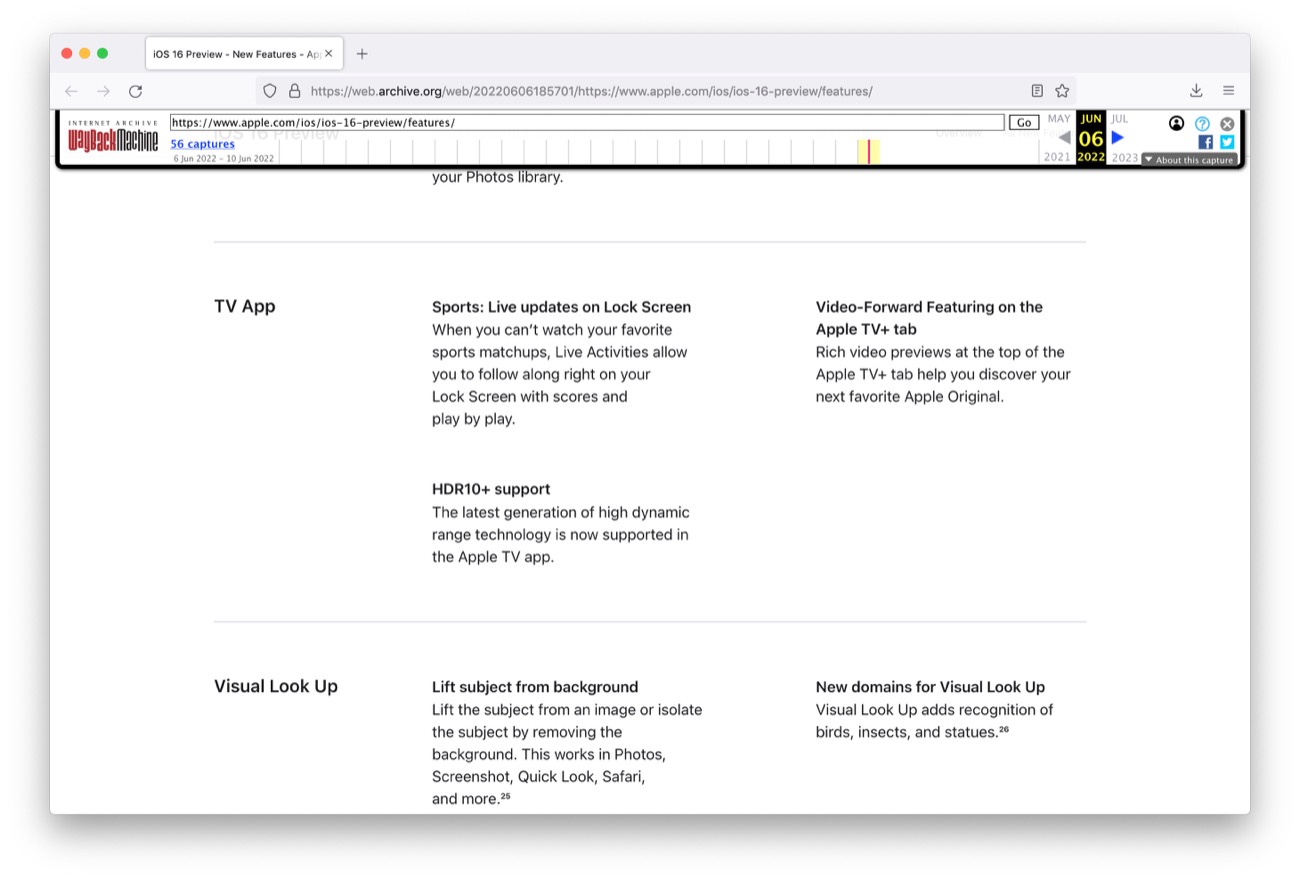
Task: Click the padlock site info icon
Action: point(294,91)
